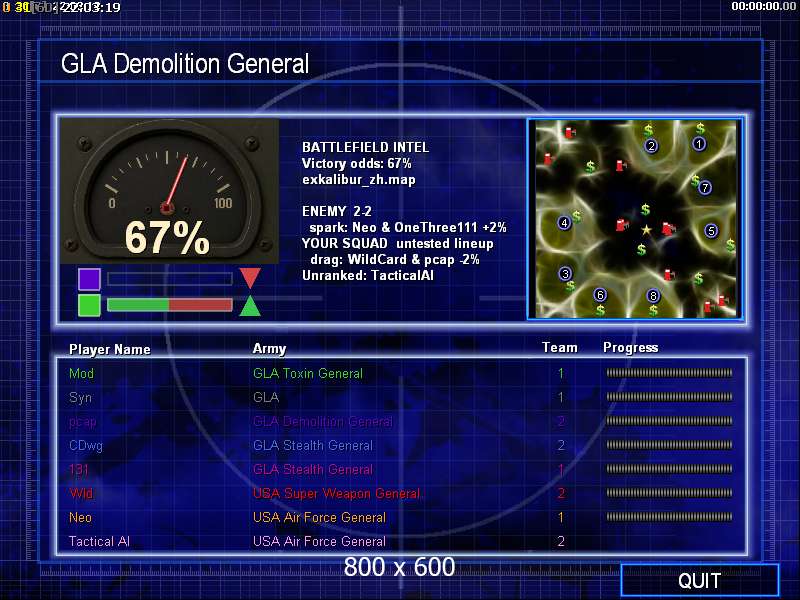The image size is (800, 600).
Task: Select player name Syn
Action: (80, 397)
